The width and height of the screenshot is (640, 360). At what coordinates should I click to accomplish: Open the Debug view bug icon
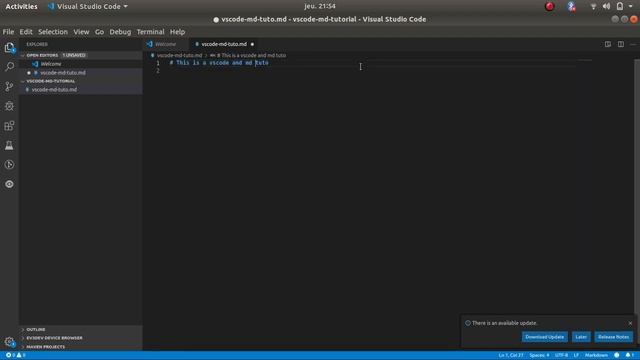9,106
